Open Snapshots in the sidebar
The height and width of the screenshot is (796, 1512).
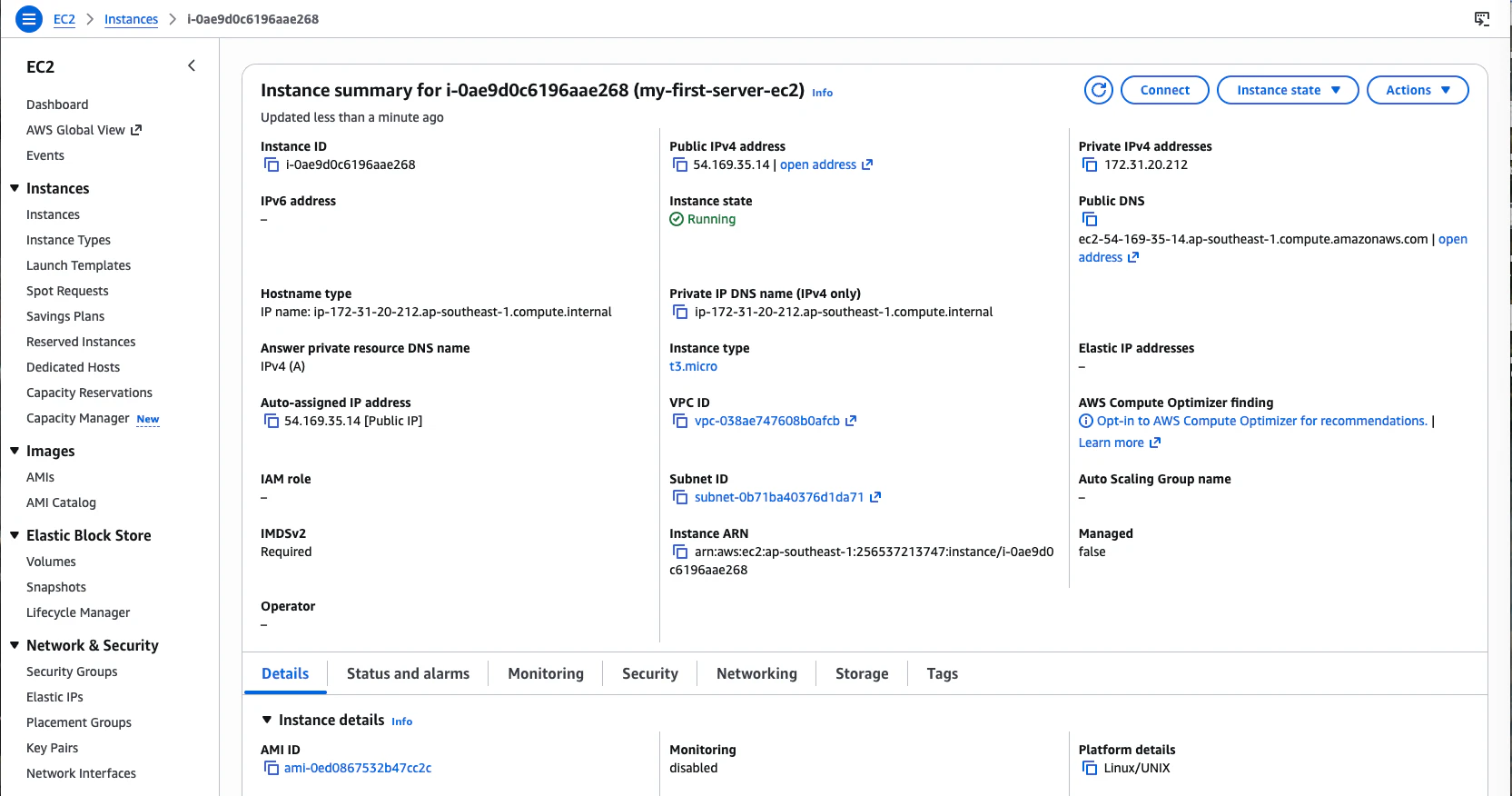coord(56,587)
